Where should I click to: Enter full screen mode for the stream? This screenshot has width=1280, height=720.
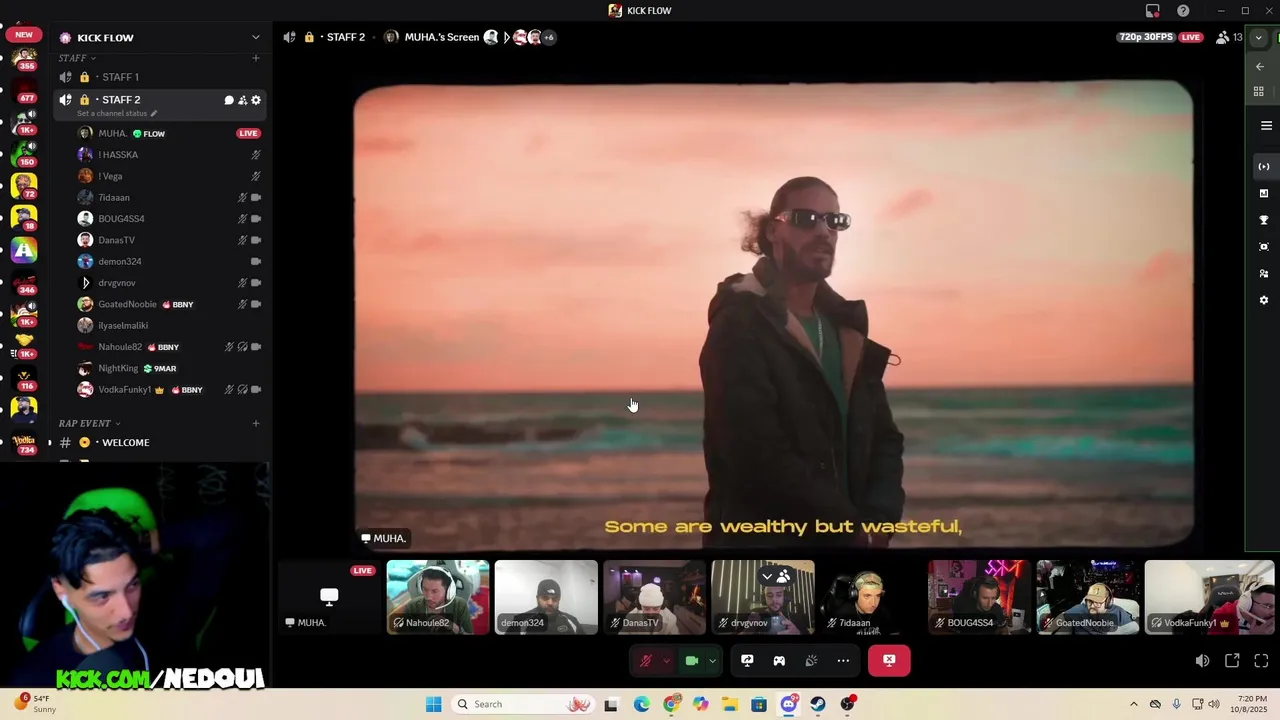(x=1261, y=661)
